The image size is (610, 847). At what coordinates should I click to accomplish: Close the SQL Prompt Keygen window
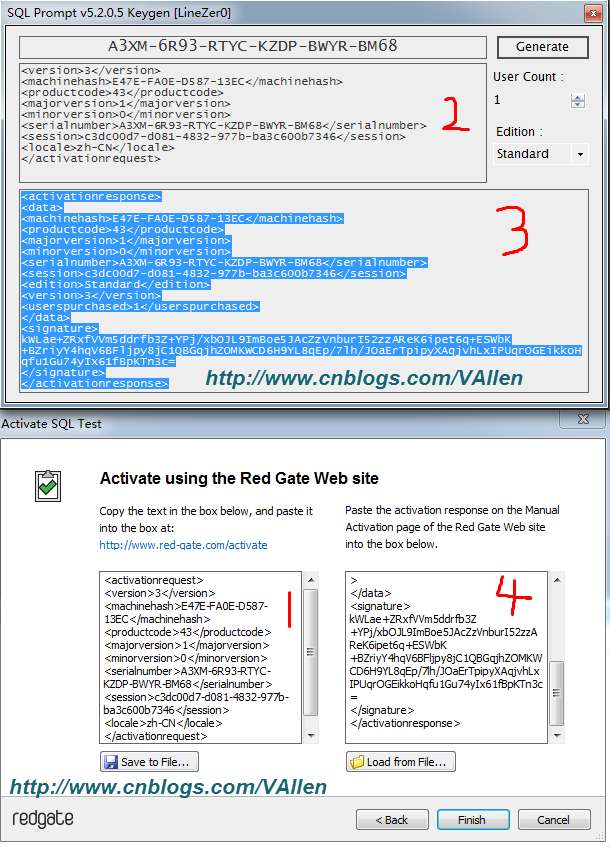click(x=593, y=13)
